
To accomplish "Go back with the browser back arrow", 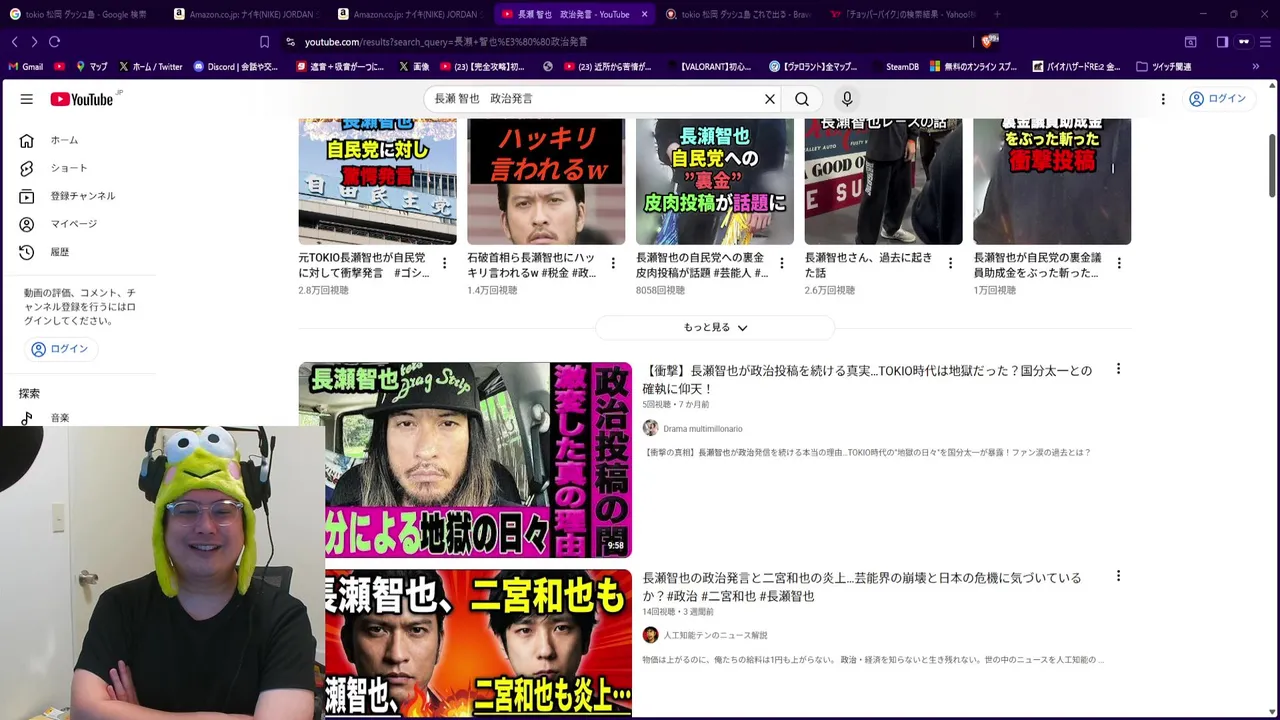I will 14,42.
